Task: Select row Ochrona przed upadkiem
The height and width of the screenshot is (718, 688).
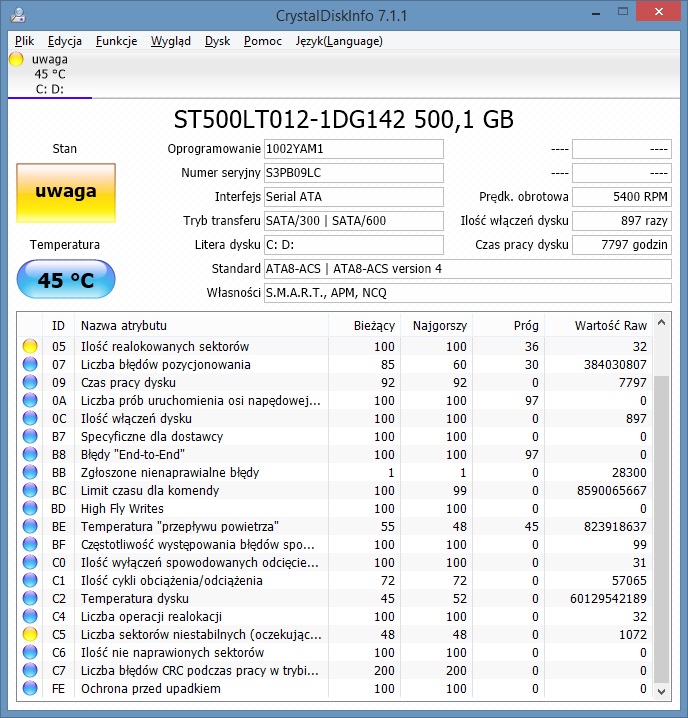Action: pos(335,688)
